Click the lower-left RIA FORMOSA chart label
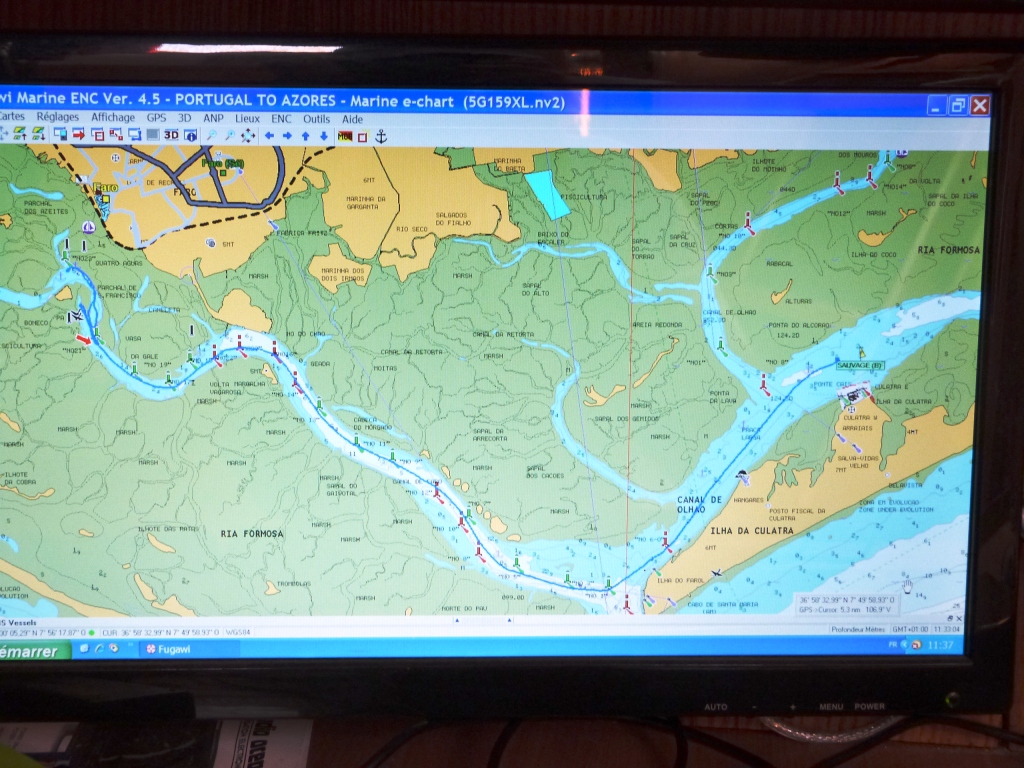The image size is (1024, 768). (x=252, y=534)
